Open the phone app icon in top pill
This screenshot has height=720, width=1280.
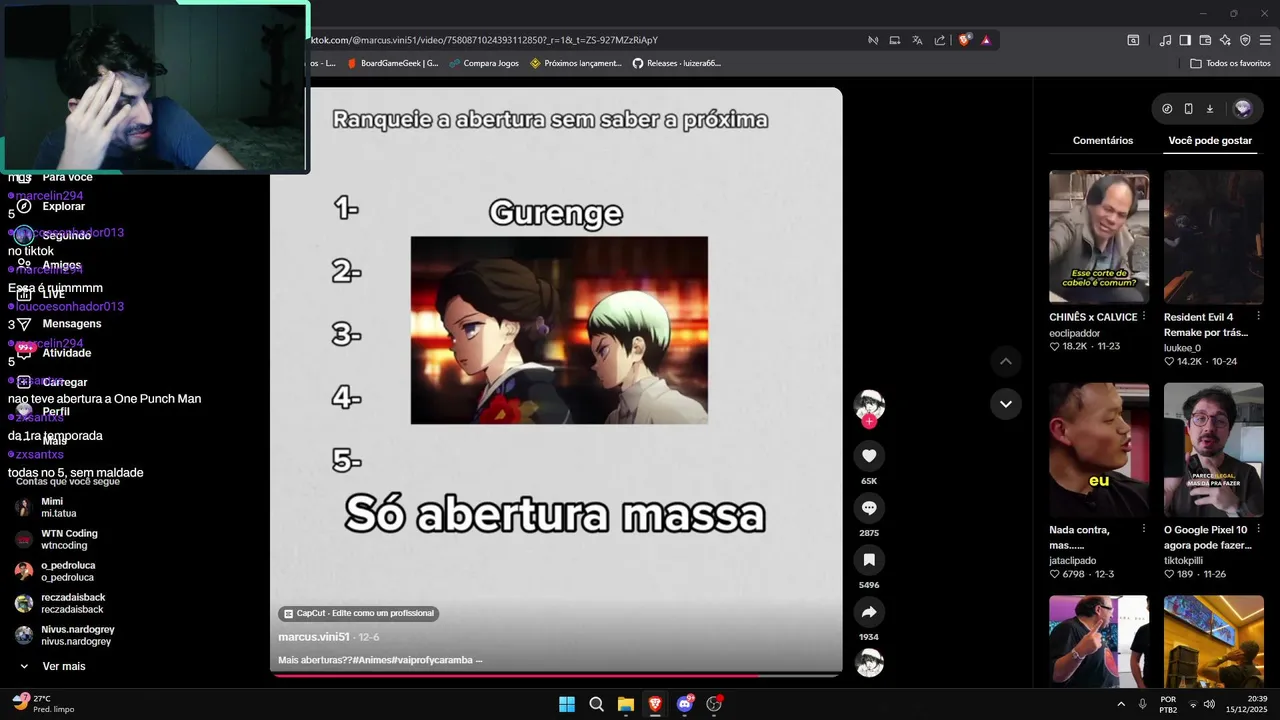click(x=1188, y=109)
